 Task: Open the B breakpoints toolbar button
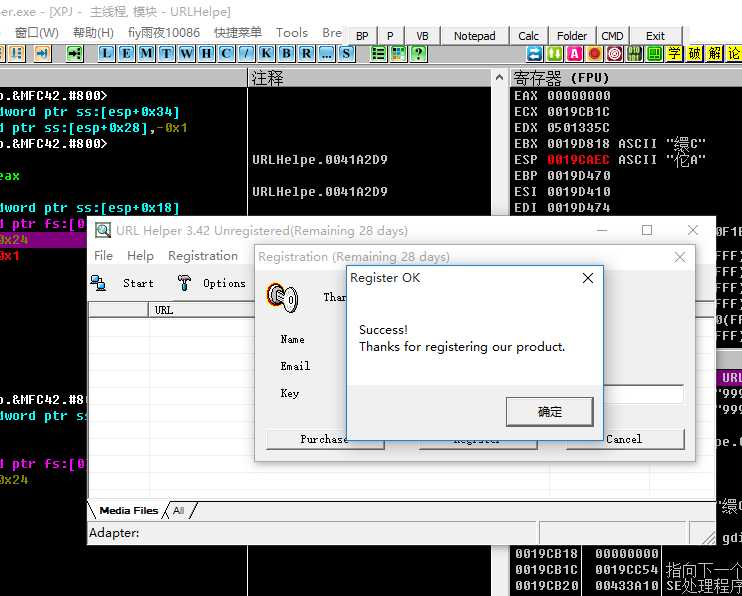coord(286,53)
